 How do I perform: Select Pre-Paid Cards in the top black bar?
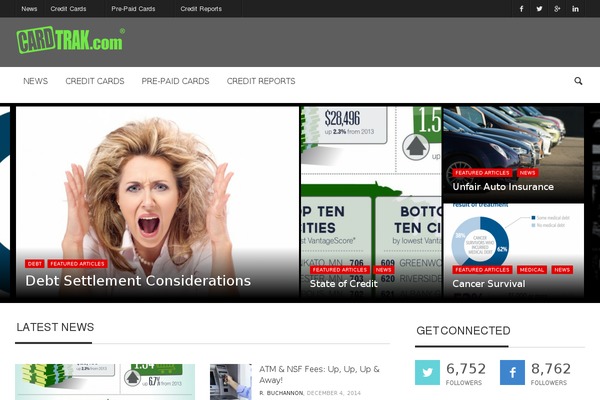coord(133,9)
